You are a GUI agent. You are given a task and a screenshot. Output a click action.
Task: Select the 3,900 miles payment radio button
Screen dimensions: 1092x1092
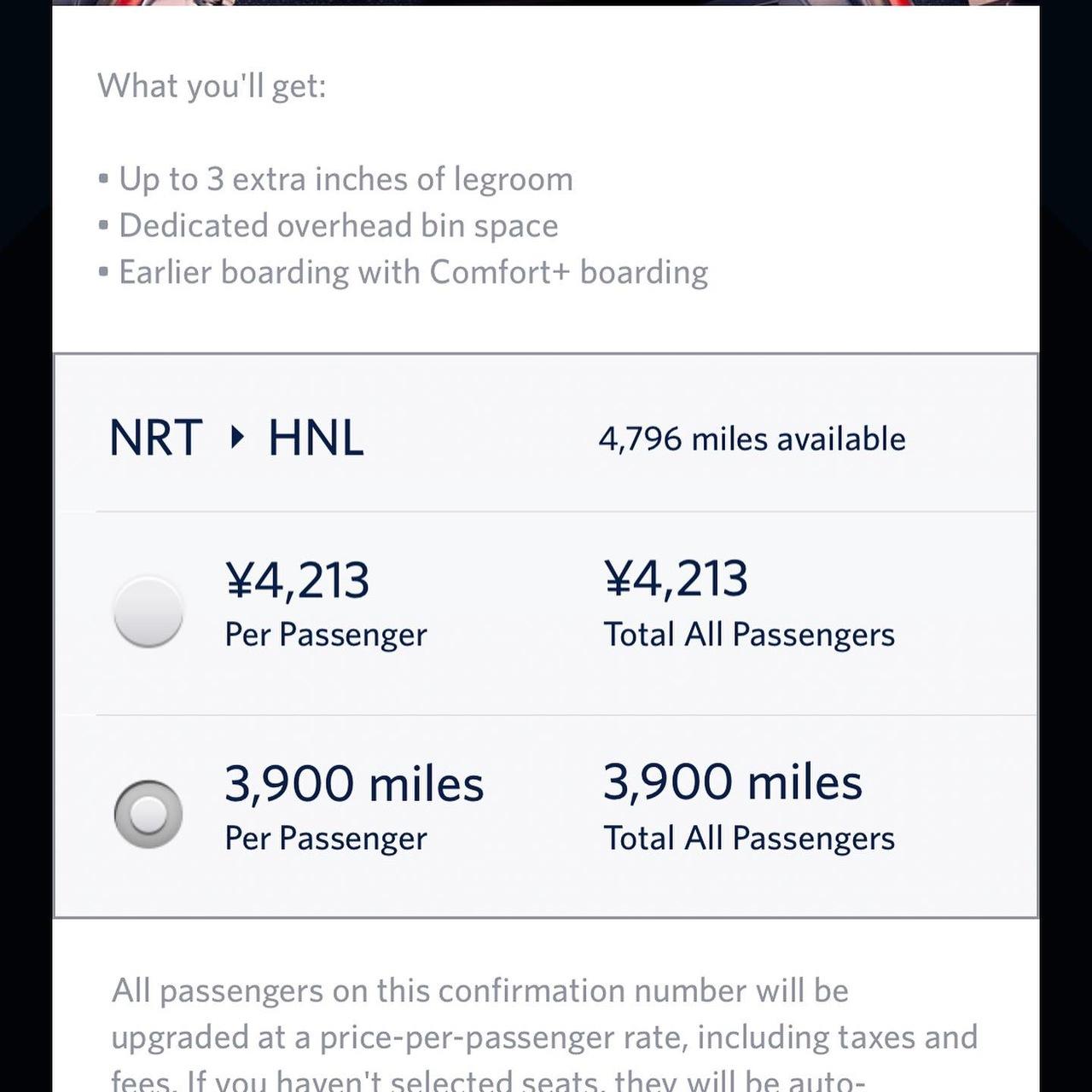tap(148, 814)
